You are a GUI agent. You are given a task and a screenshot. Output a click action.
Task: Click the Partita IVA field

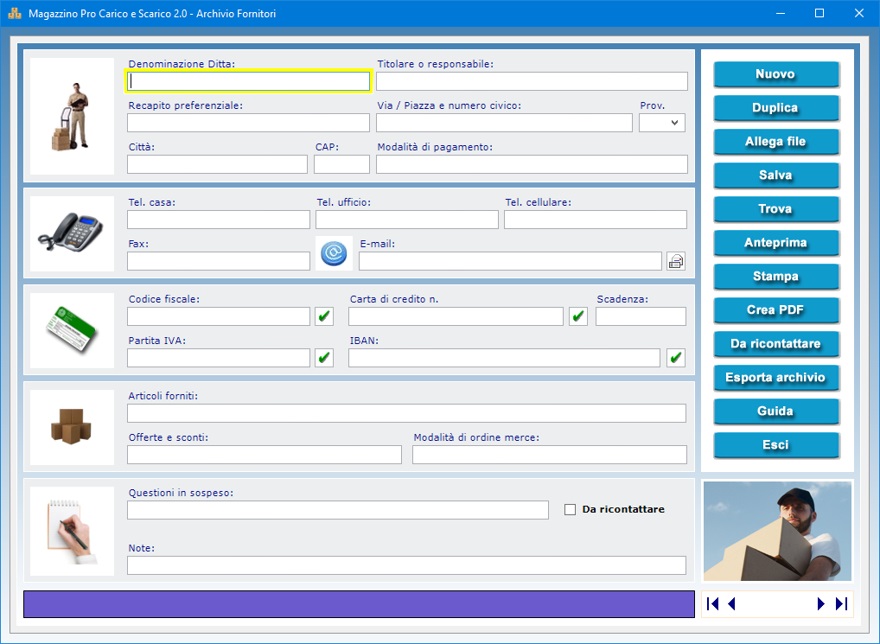[218, 358]
